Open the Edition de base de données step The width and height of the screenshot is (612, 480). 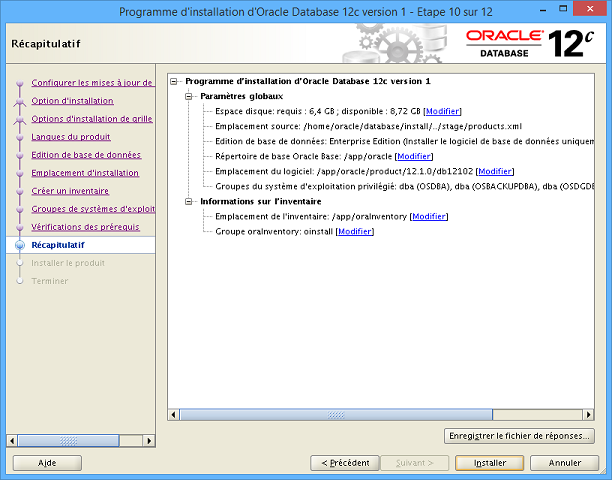pyautogui.click(x=86, y=155)
